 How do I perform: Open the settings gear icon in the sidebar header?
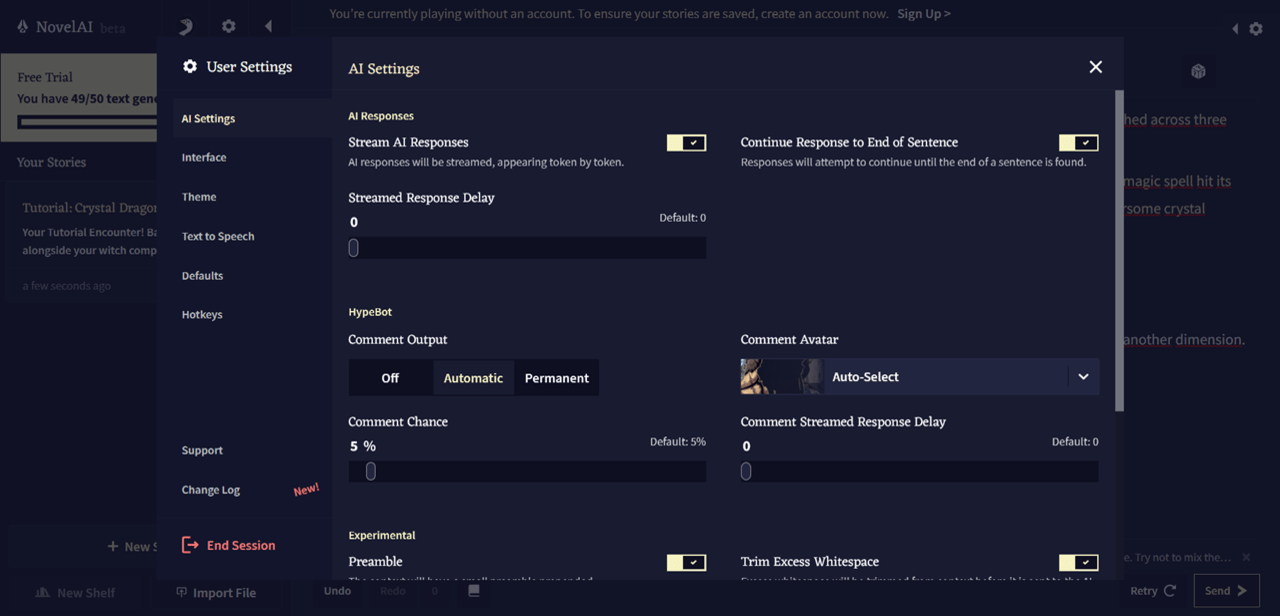pos(229,26)
